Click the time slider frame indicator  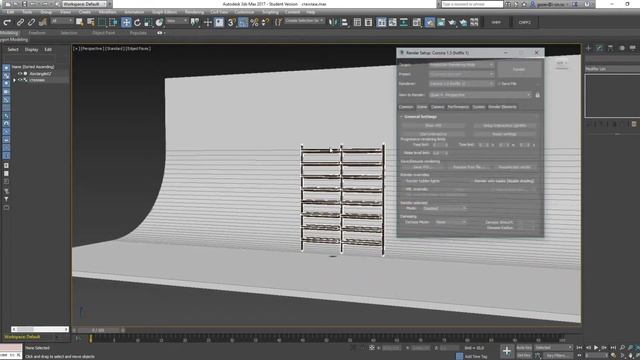coord(99,330)
